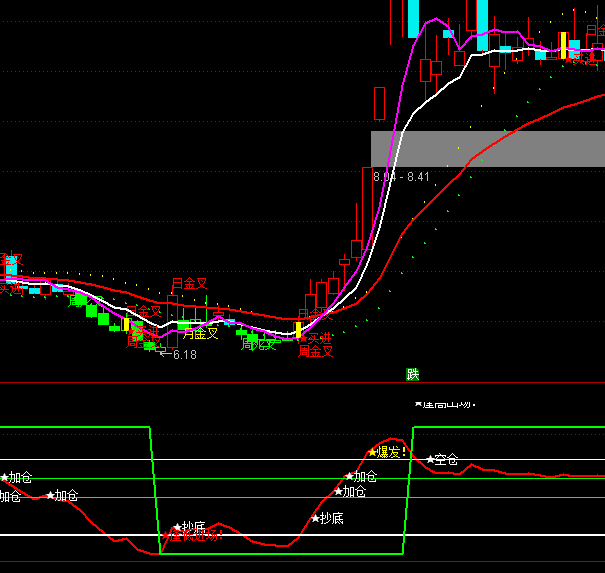Click the 6.18 low price arrow label

[180, 354]
